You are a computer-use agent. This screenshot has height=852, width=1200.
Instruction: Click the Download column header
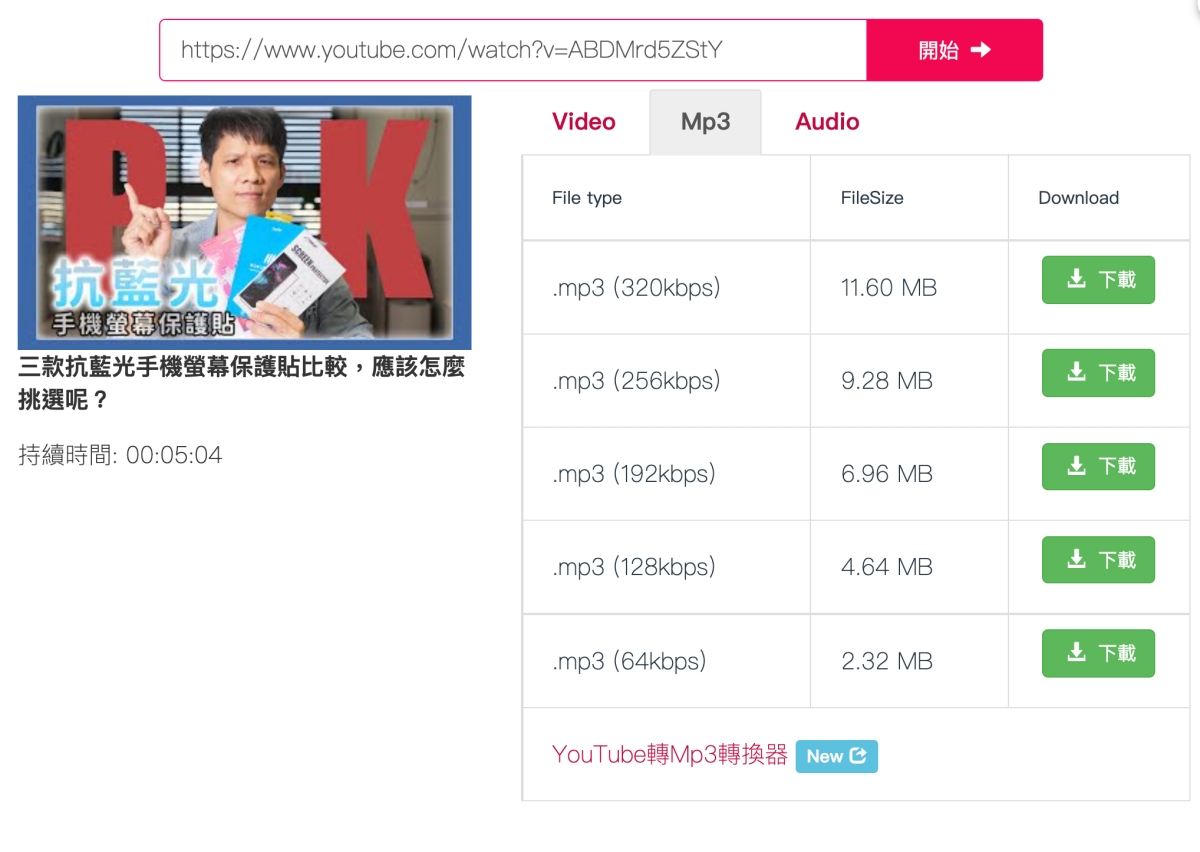point(1078,198)
